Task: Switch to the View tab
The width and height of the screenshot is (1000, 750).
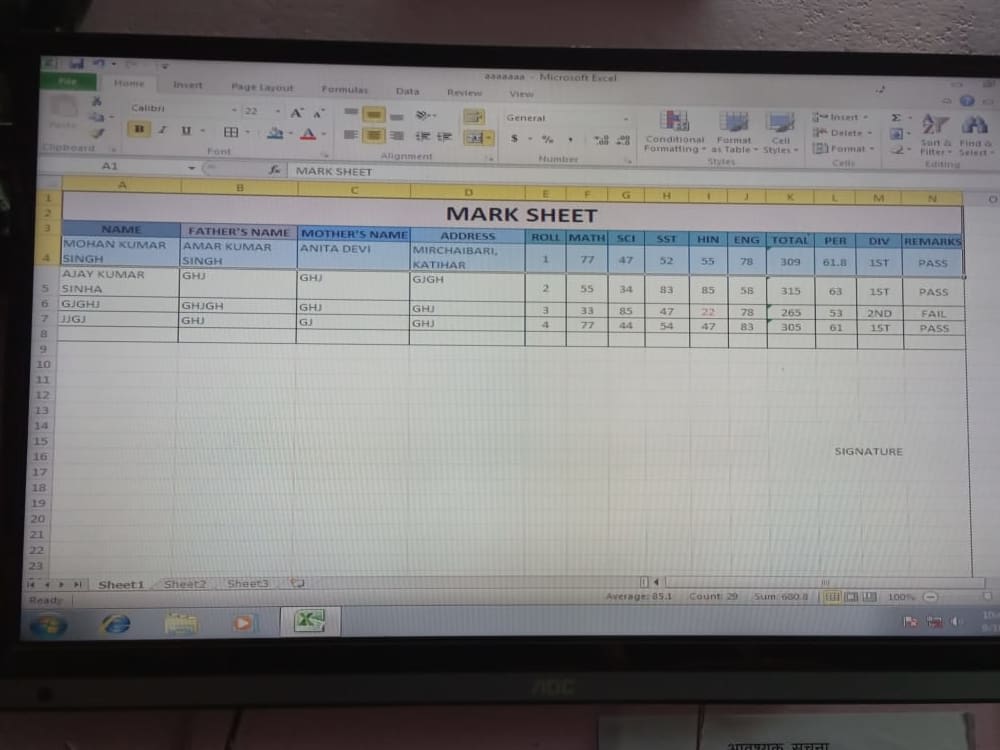Action: (x=521, y=94)
